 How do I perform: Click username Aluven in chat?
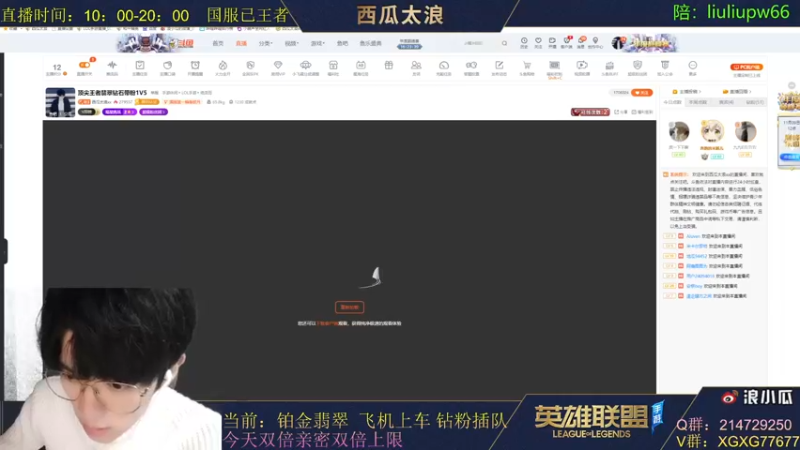(x=693, y=236)
